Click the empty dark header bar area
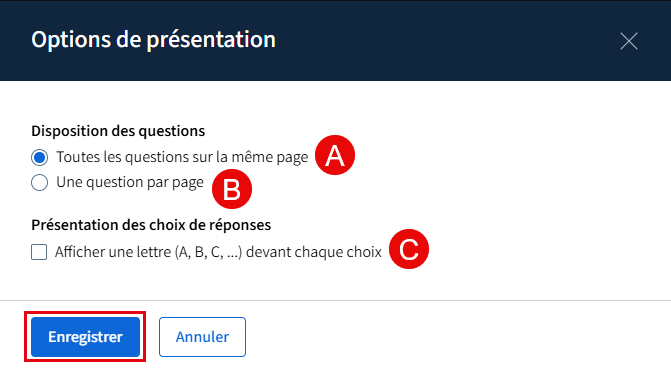671x379 pixels. tap(445, 41)
